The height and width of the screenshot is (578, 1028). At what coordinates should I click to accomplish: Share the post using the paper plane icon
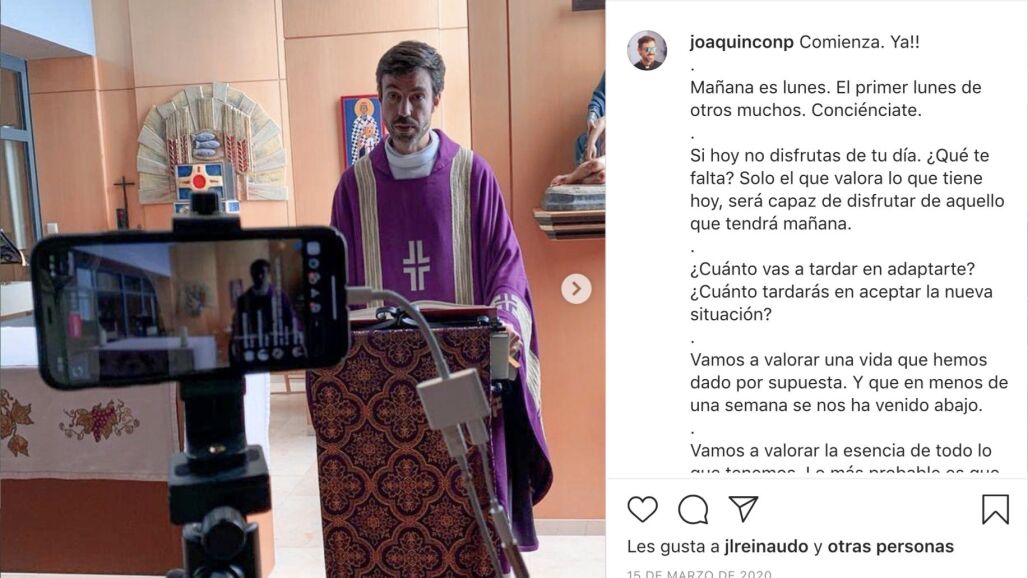click(743, 509)
